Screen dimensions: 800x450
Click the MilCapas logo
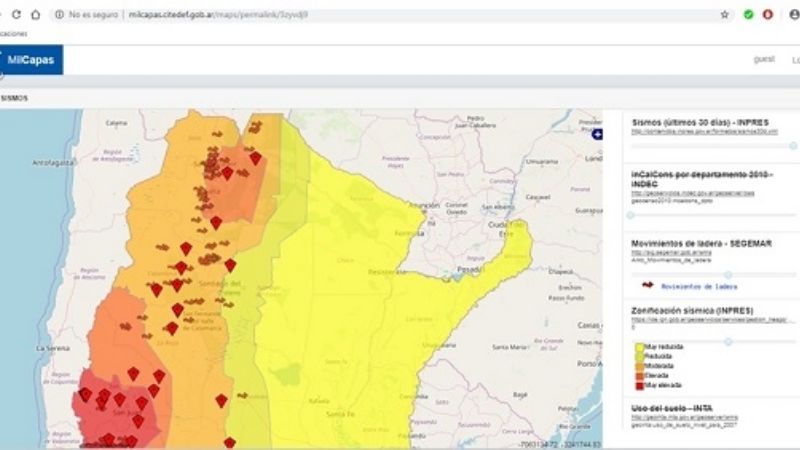tap(31, 60)
